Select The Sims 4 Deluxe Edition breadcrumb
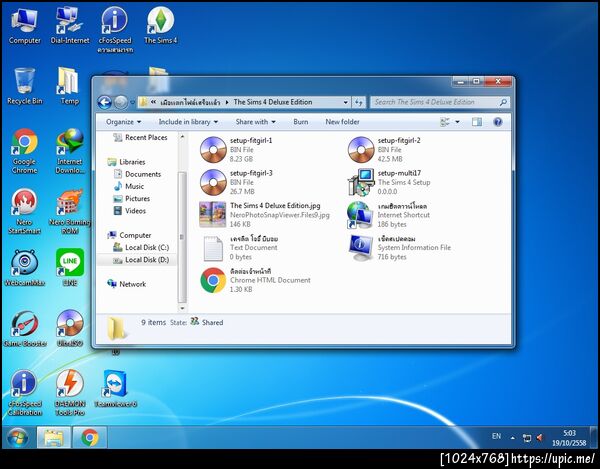This screenshot has height=469, width=600. 273,102
